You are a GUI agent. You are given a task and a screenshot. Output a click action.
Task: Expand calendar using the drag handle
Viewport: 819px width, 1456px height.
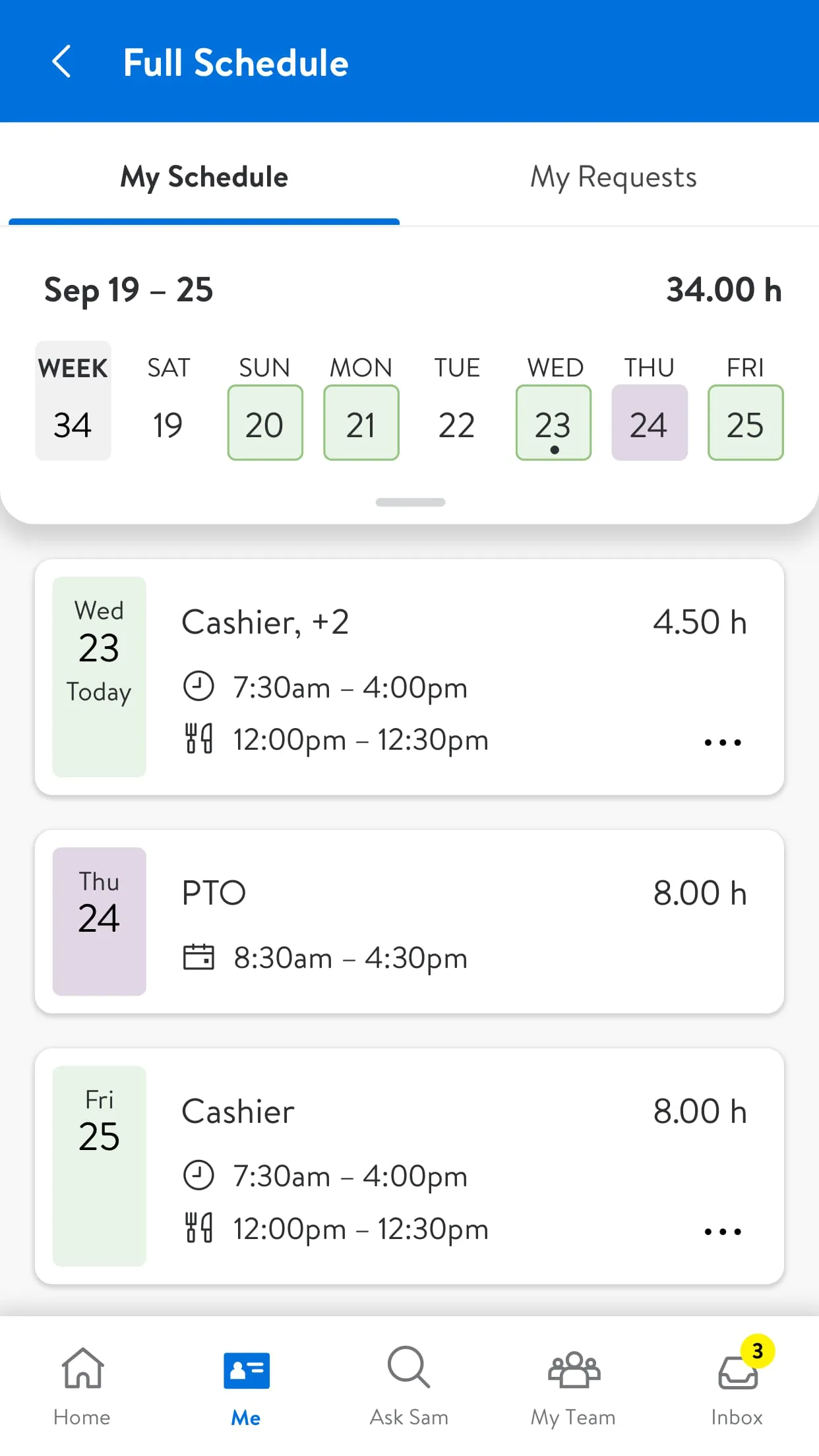[x=410, y=502]
